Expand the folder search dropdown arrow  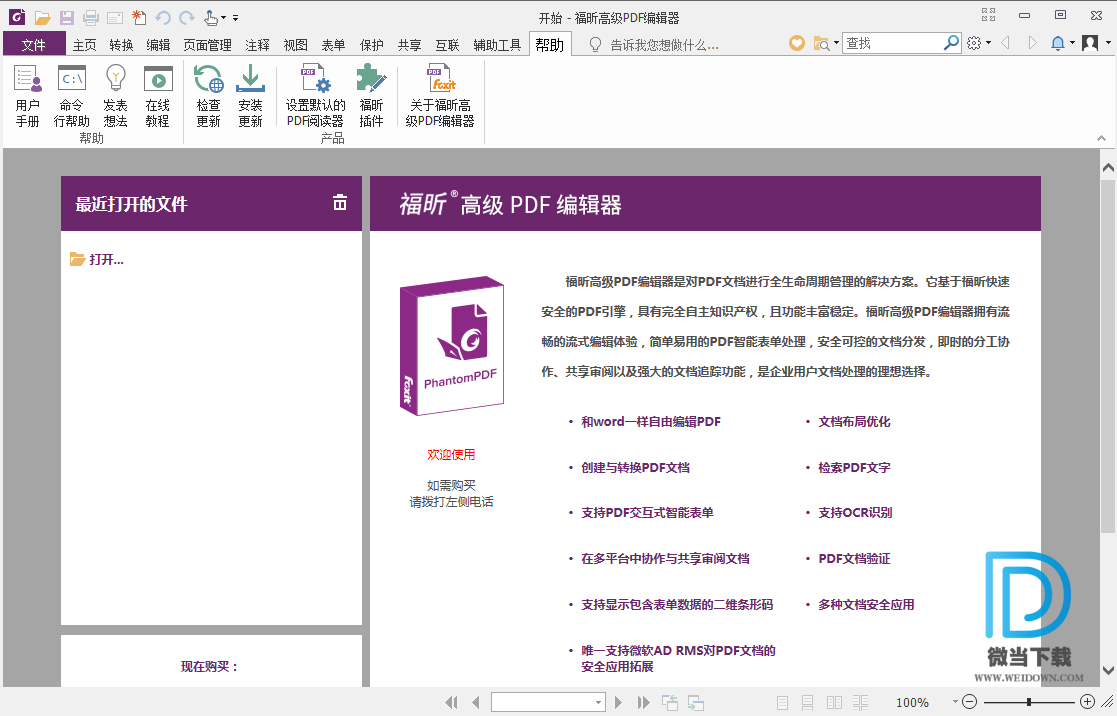click(x=836, y=43)
